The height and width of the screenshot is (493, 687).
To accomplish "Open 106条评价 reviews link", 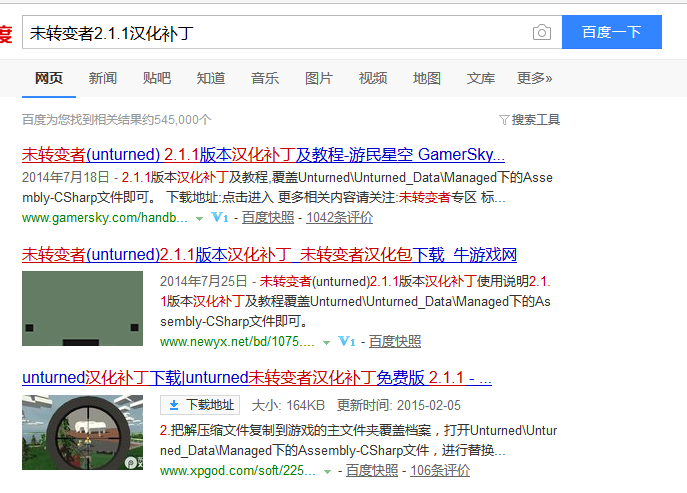I will (x=440, y=471).
